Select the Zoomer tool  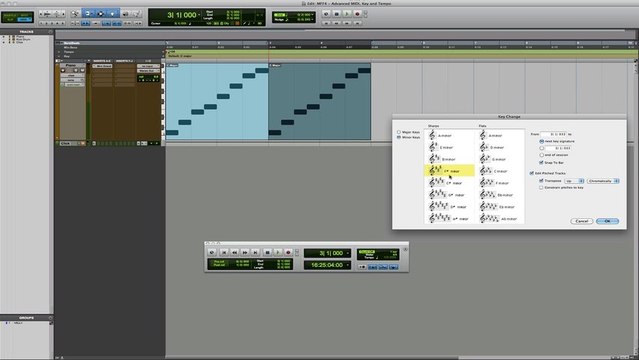75,14
